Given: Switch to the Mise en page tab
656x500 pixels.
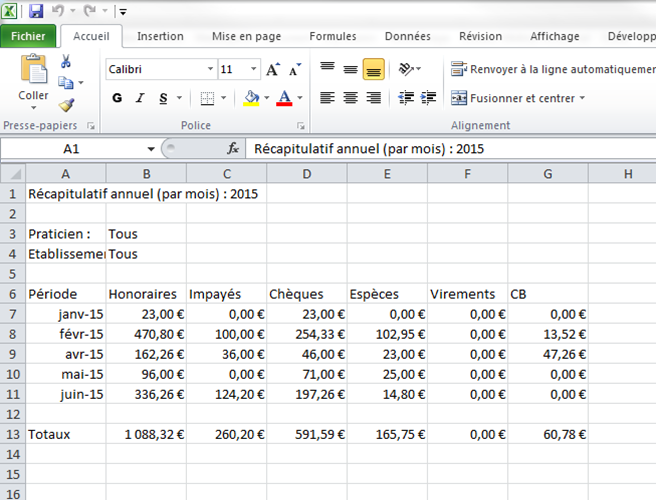Looking at the screenshot, I should (246, 36).
